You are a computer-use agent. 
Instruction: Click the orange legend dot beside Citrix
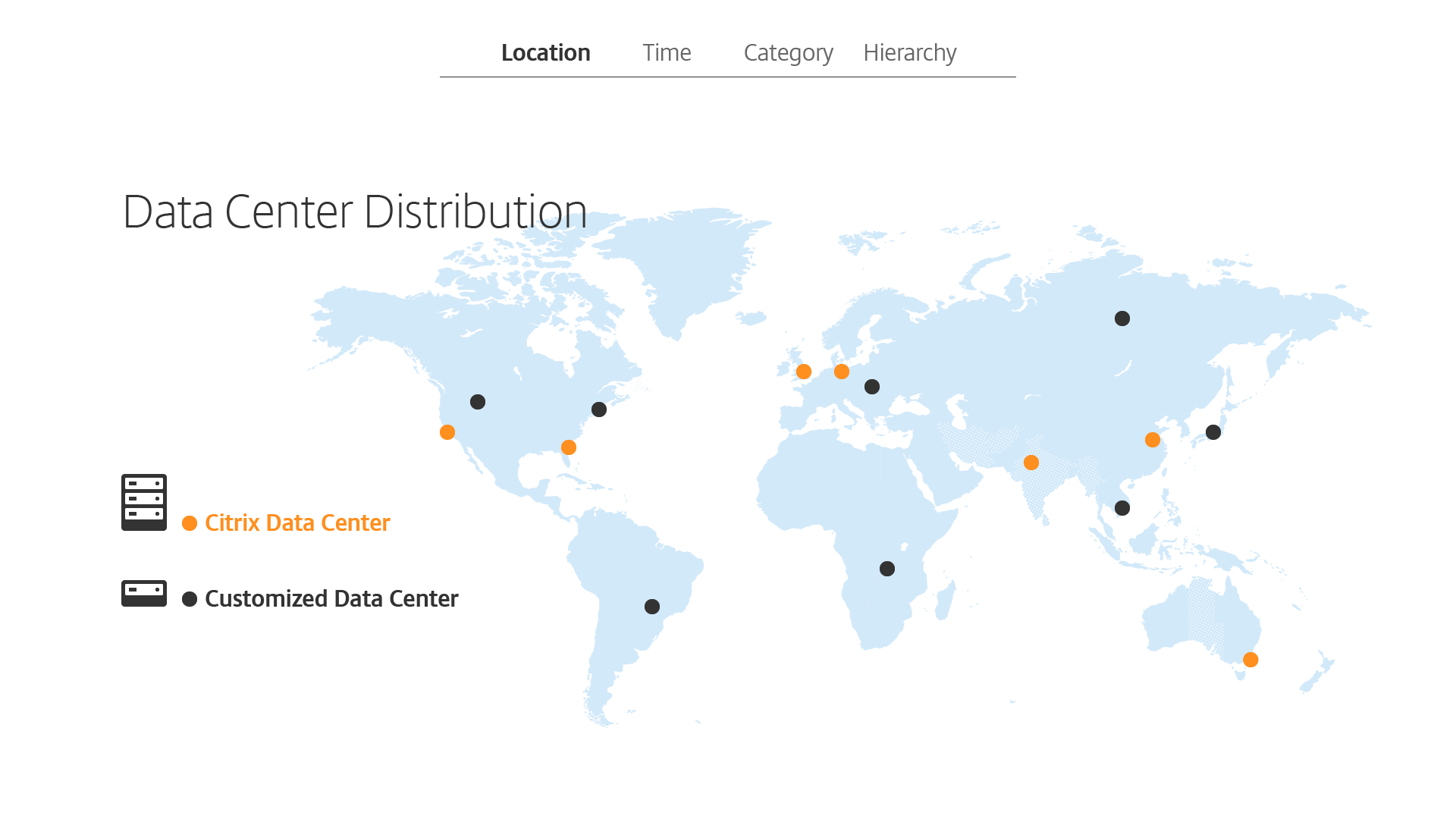[x=190, y=523]
